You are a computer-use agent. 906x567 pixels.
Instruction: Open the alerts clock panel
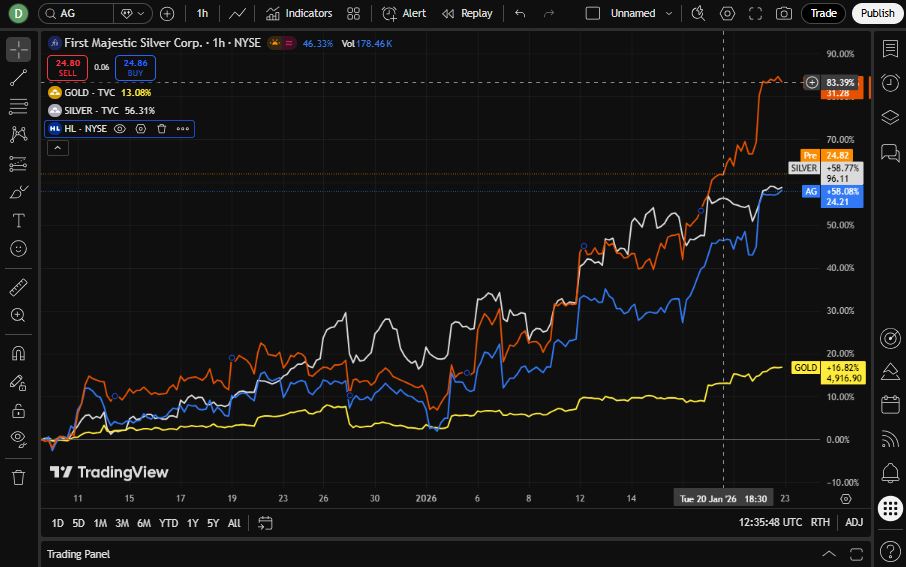click(890, 83)
